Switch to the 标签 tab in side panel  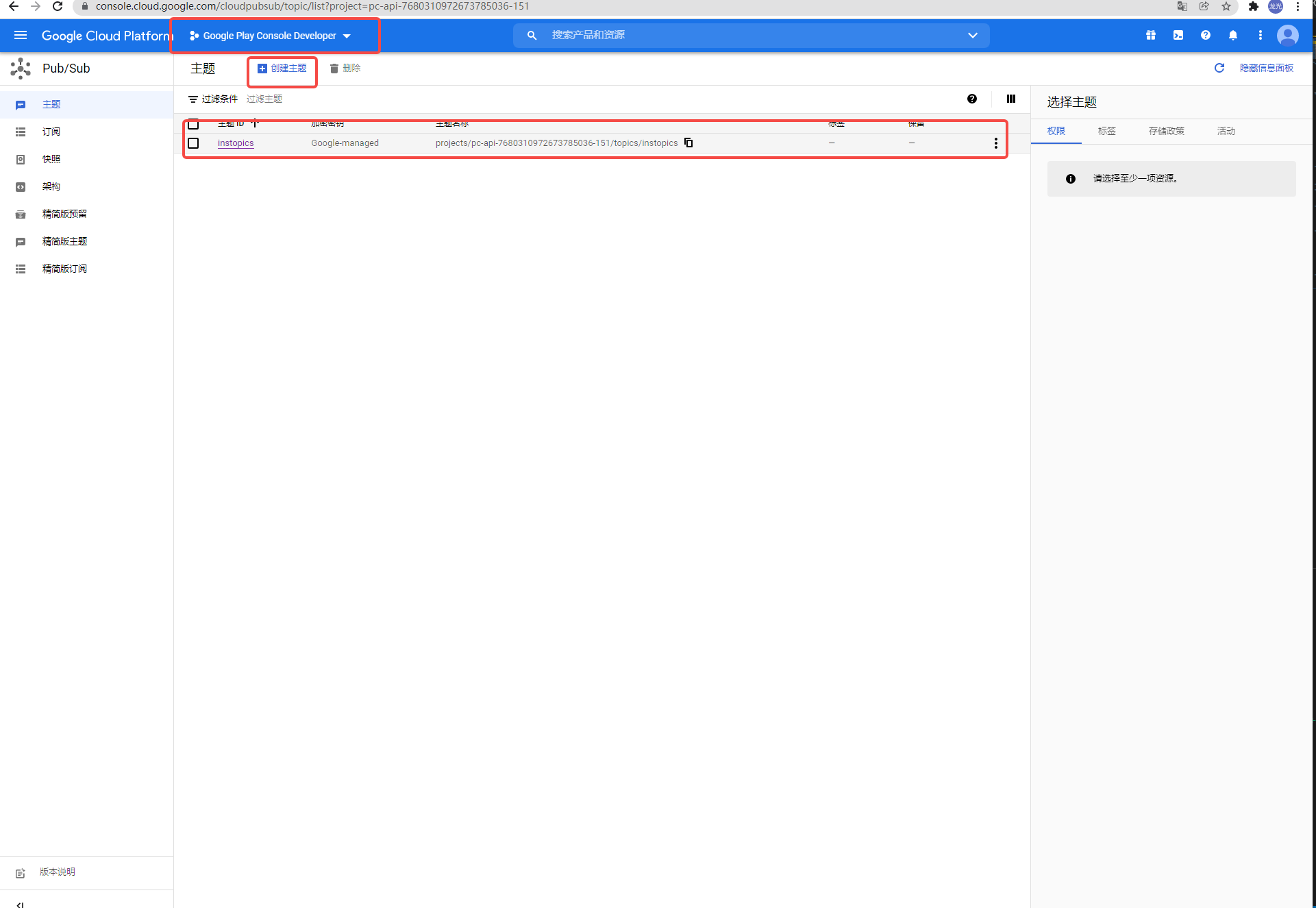point(1107,130)
